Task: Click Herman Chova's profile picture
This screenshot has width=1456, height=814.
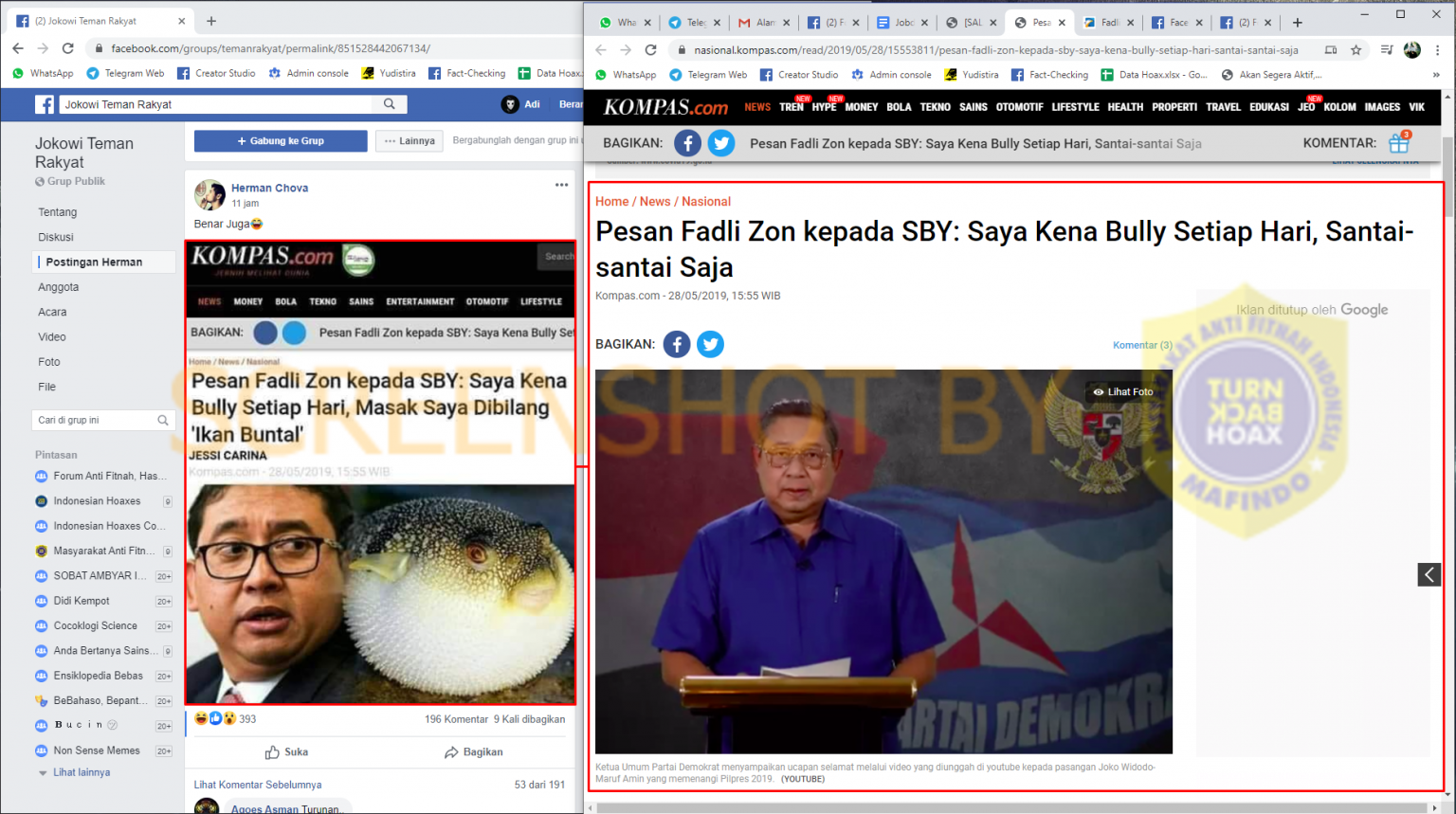Action: click(x=209, y=195)
